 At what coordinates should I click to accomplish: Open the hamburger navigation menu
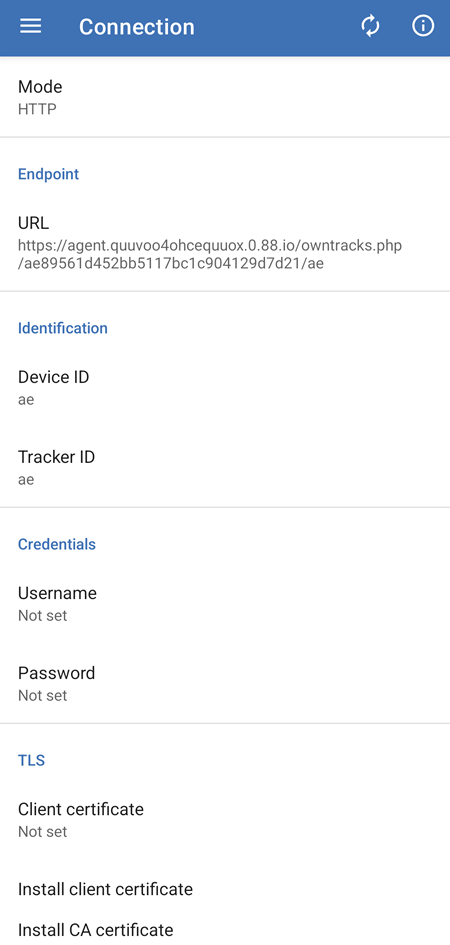pos(30,26)
